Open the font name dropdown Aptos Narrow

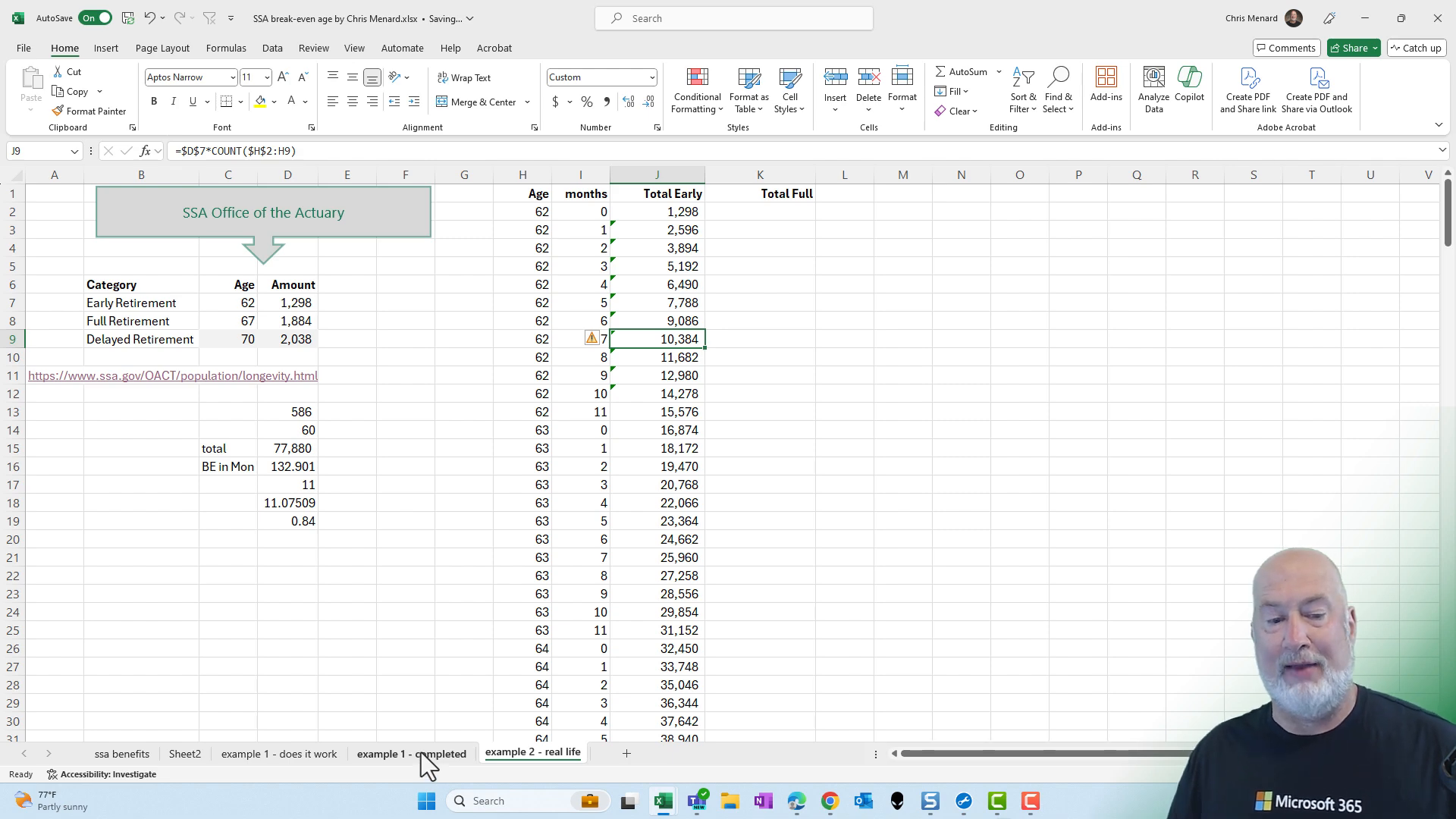232,77
